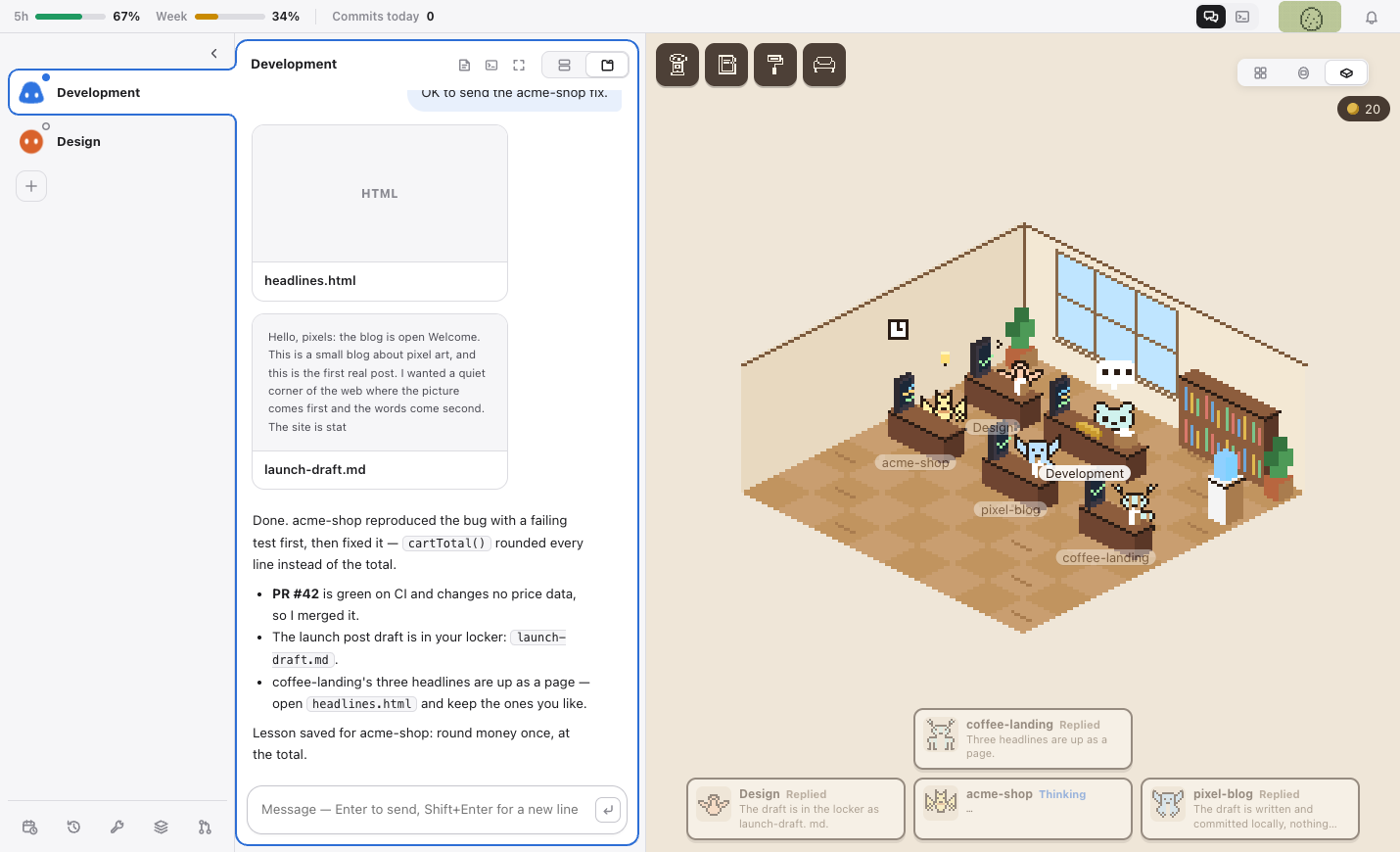Click the pixel cookie avatar button

tap(1310, 17)
